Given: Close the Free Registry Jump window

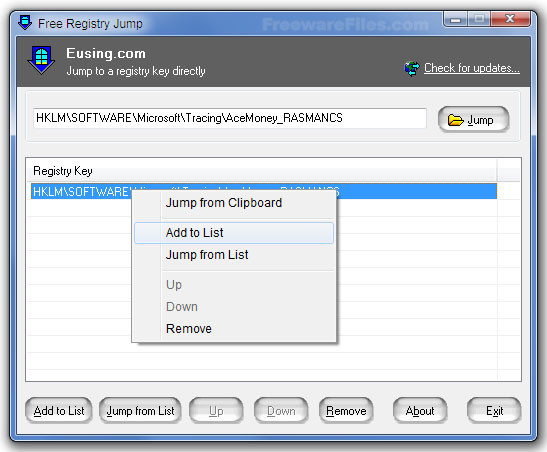Looking at the screenshot, I should coord(510,19).
